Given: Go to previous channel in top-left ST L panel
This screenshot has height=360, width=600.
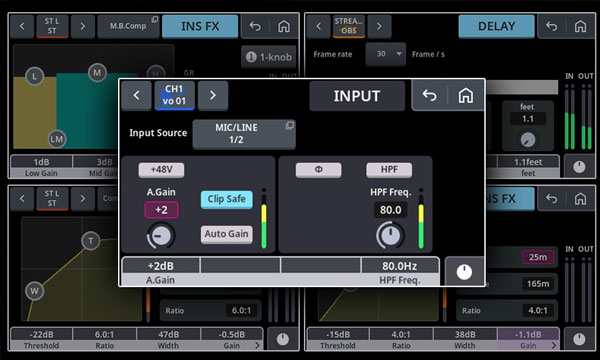Looking at the screenshot, I should click(22, 26).
